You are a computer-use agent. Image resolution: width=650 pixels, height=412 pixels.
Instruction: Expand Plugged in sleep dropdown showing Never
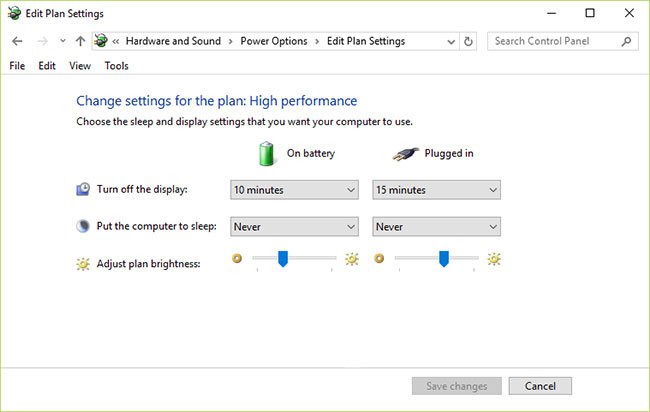click(x=437, y=227)
